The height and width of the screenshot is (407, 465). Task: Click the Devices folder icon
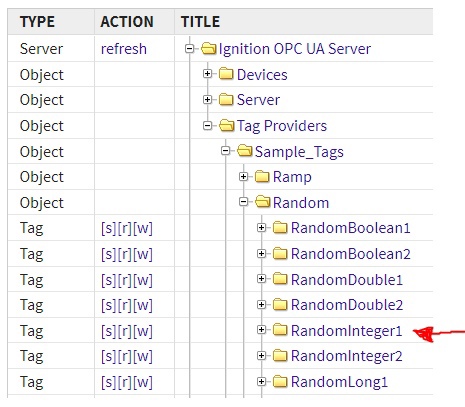point(226,74)
